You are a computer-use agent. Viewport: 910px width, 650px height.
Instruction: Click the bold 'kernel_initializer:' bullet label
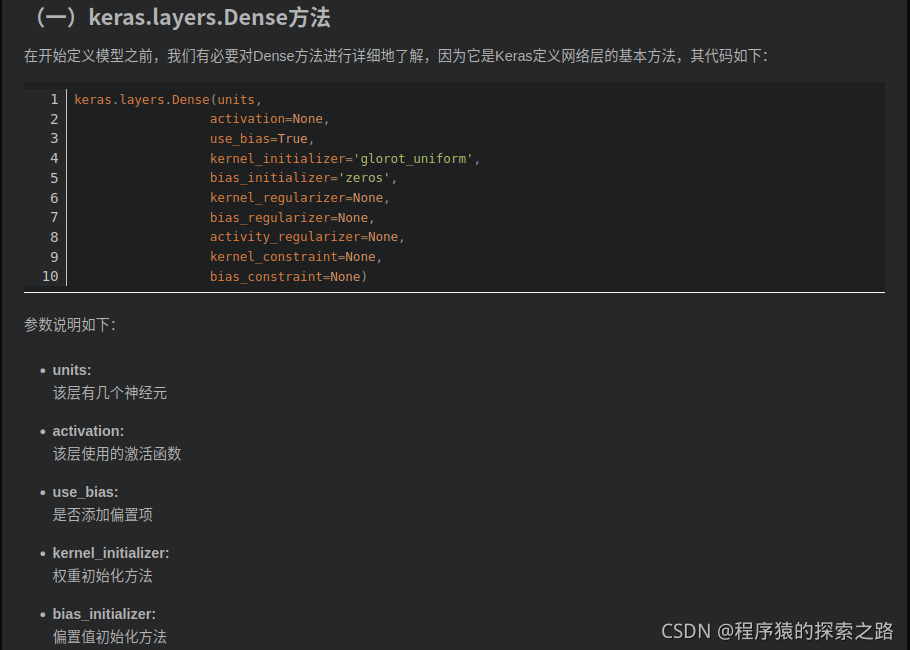point(111,553)
